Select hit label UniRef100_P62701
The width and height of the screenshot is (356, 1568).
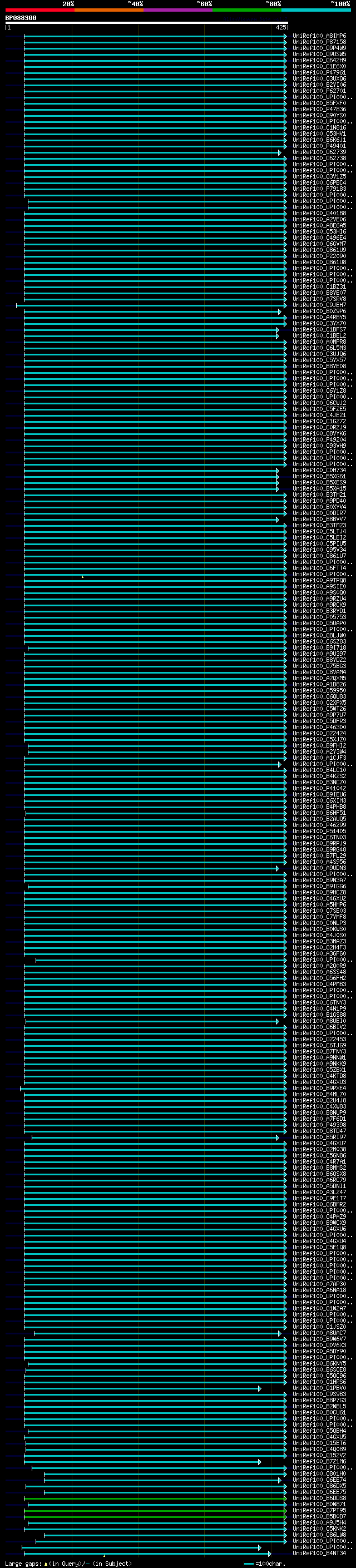tap(319, 91)
